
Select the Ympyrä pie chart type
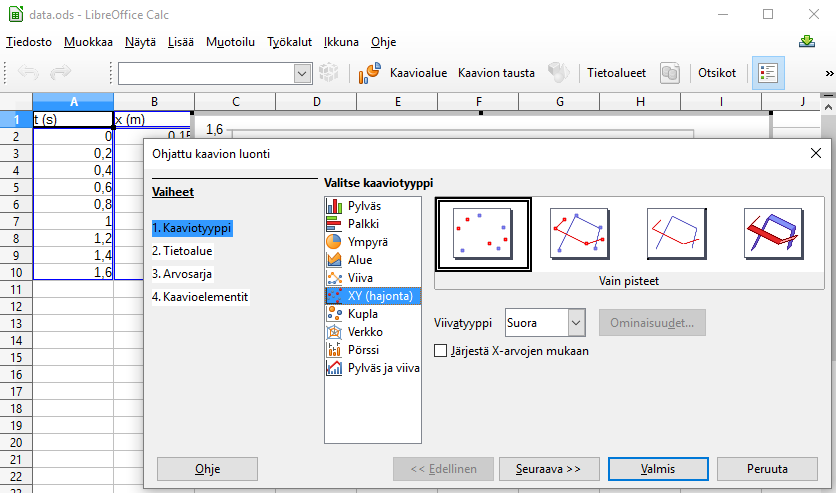pyautogui.click(x=366, y=241)
